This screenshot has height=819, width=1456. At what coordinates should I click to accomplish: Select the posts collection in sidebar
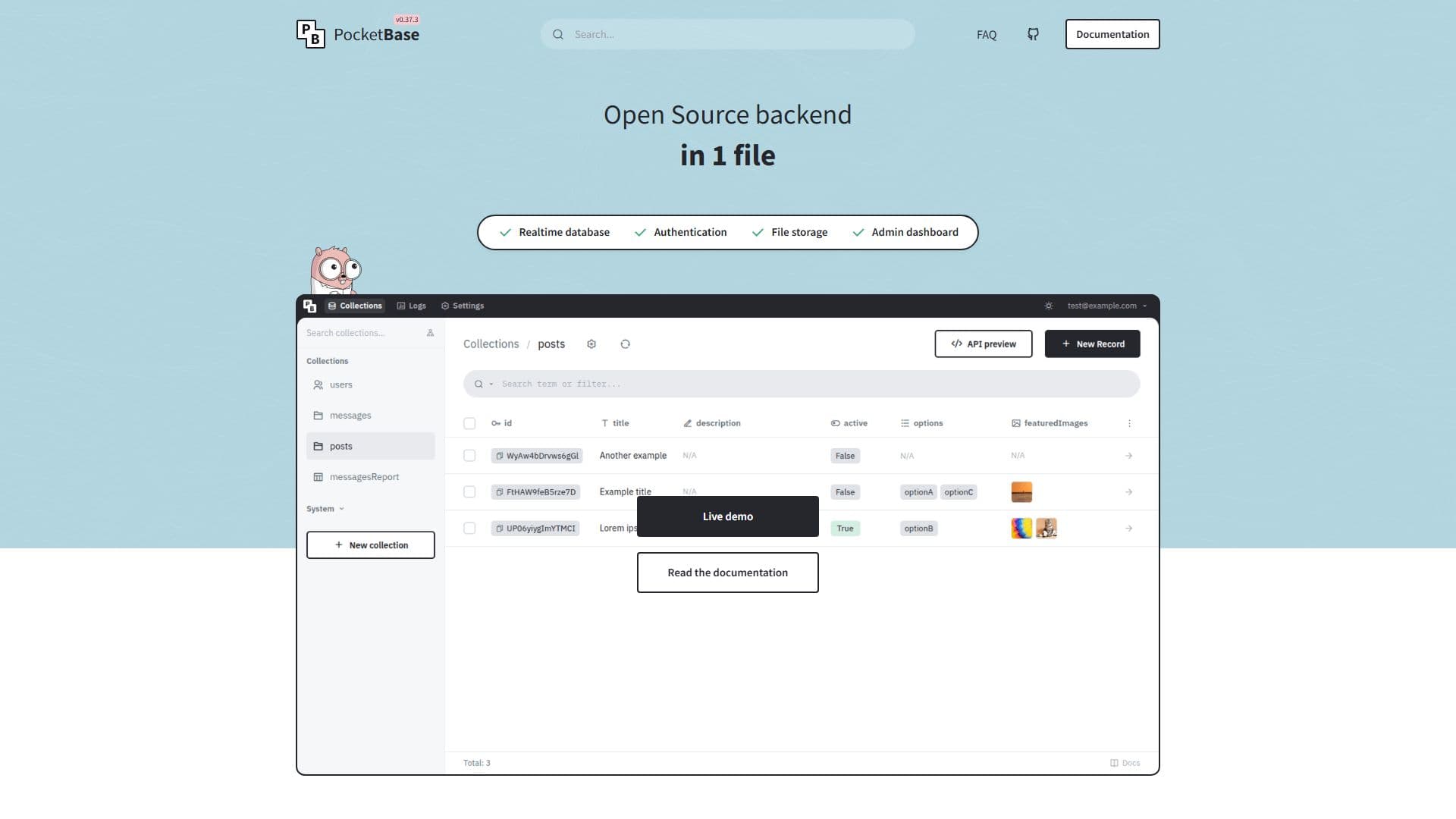(370, 446)
